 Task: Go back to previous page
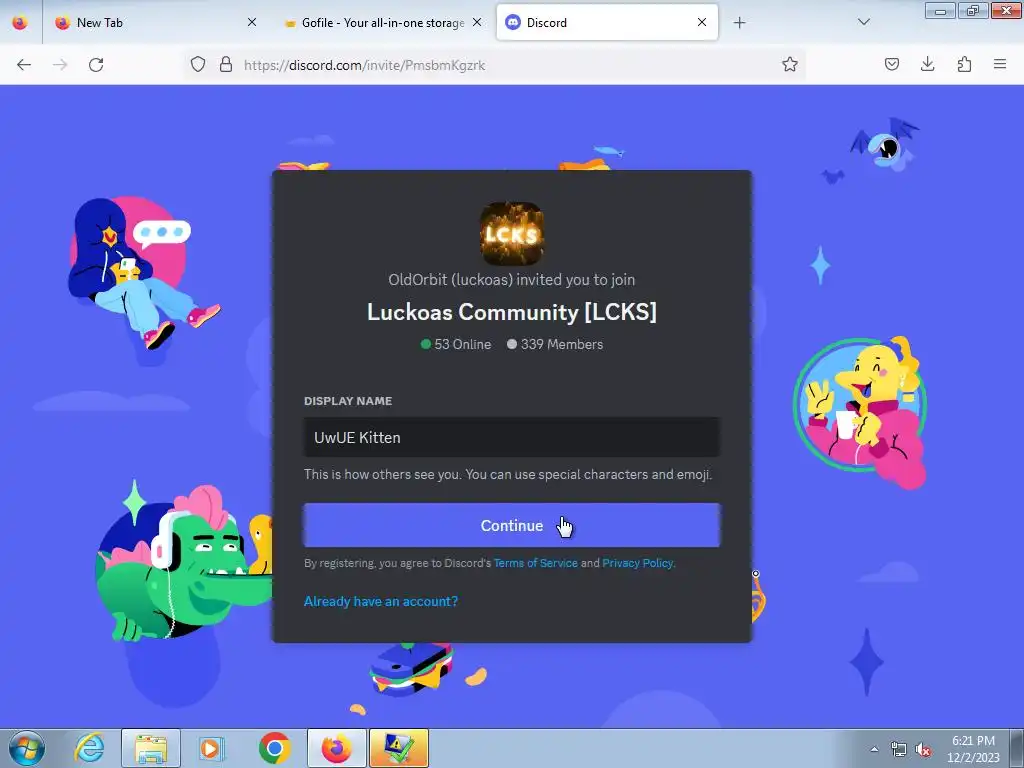click(x=24, y=64)
